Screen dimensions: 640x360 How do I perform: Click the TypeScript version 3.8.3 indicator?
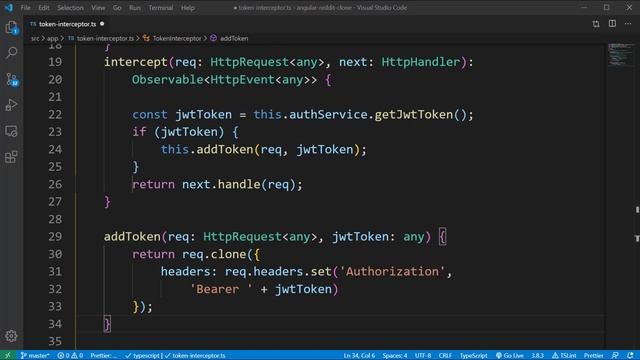537,356
